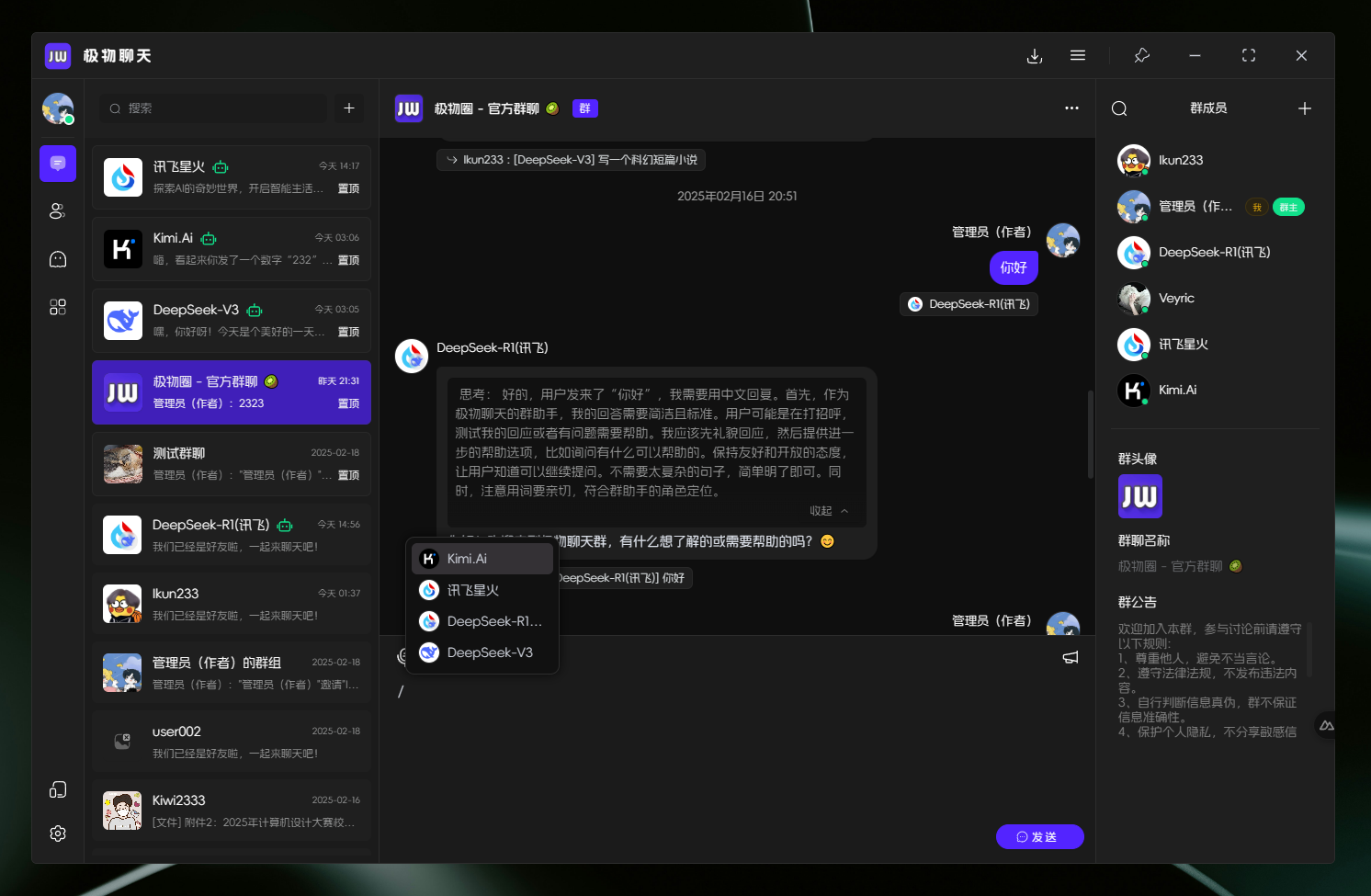Viewport: 1371px width, 896px height.
Task: Search group members with magnifier icon
Action: pyautogui.click(x=1119, y=108)
